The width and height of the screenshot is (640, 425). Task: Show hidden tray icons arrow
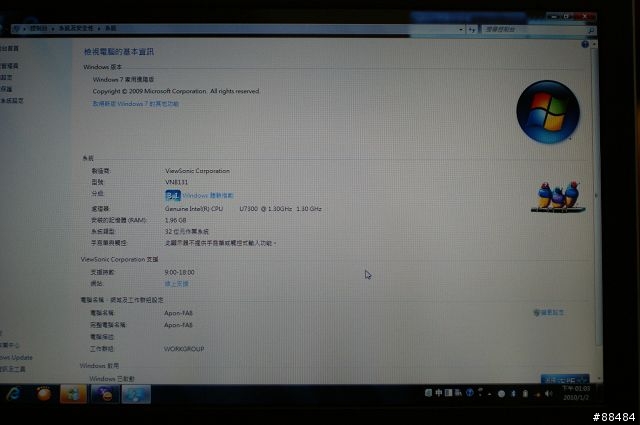(489, 394)
